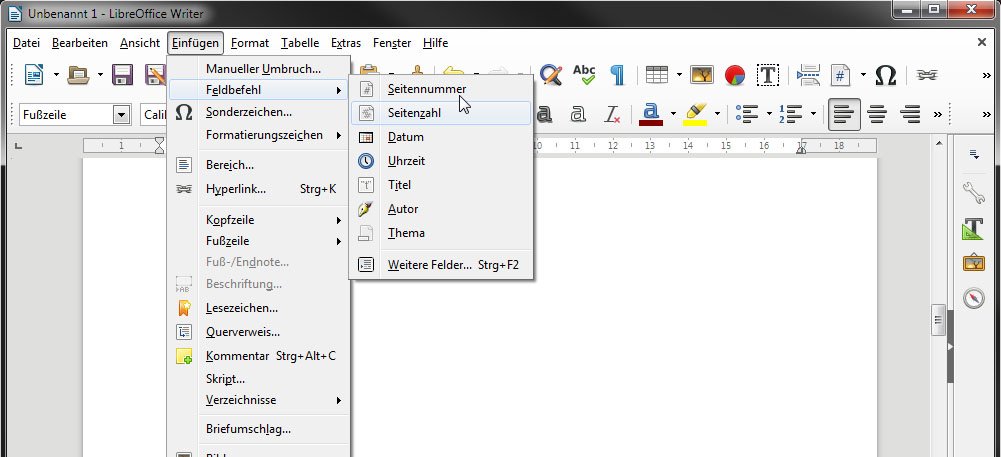Toggle Outline character formatting
Viewport: 1001px width, 457px height.
click(578, 115)
